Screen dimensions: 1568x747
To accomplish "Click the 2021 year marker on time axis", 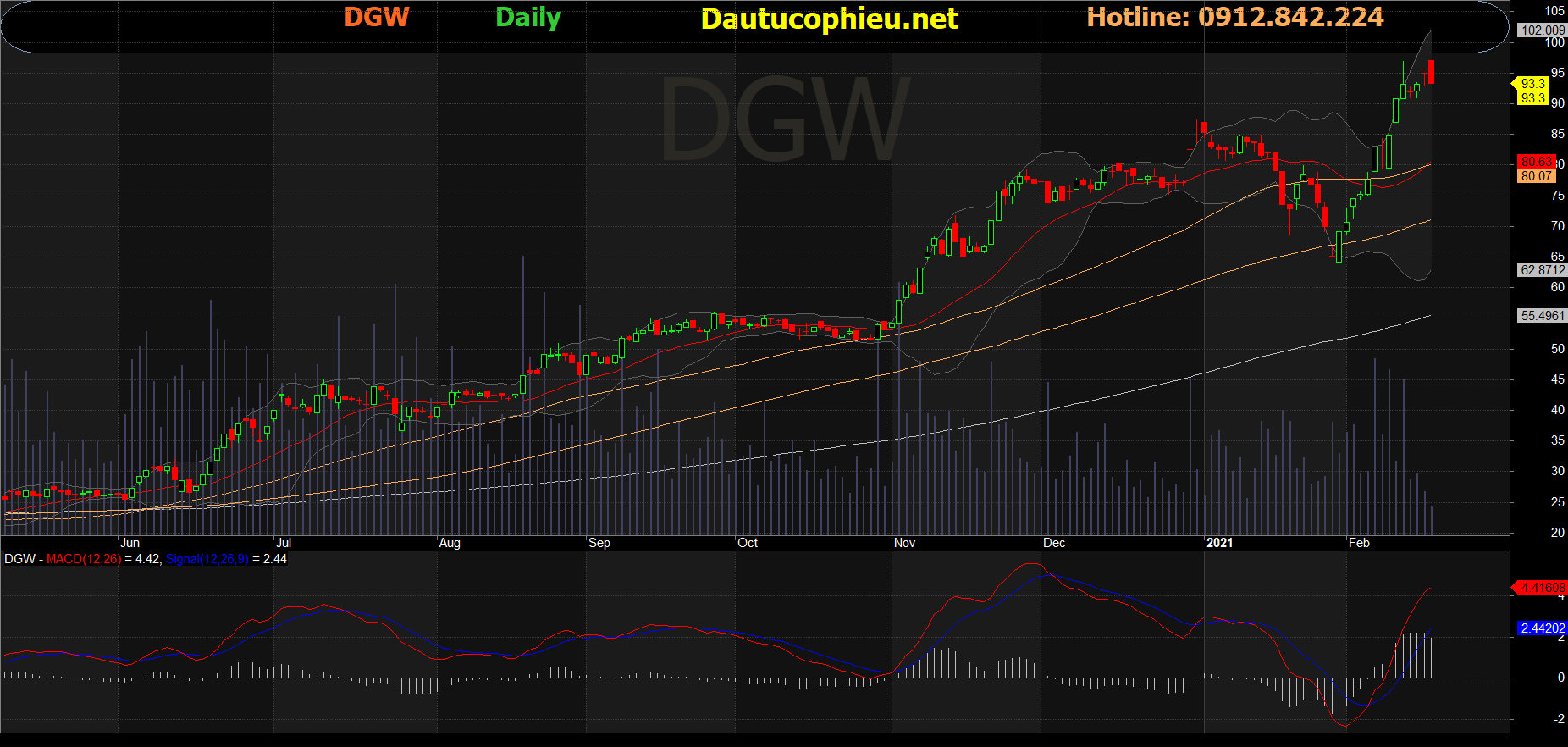I will coord(1219,543).
